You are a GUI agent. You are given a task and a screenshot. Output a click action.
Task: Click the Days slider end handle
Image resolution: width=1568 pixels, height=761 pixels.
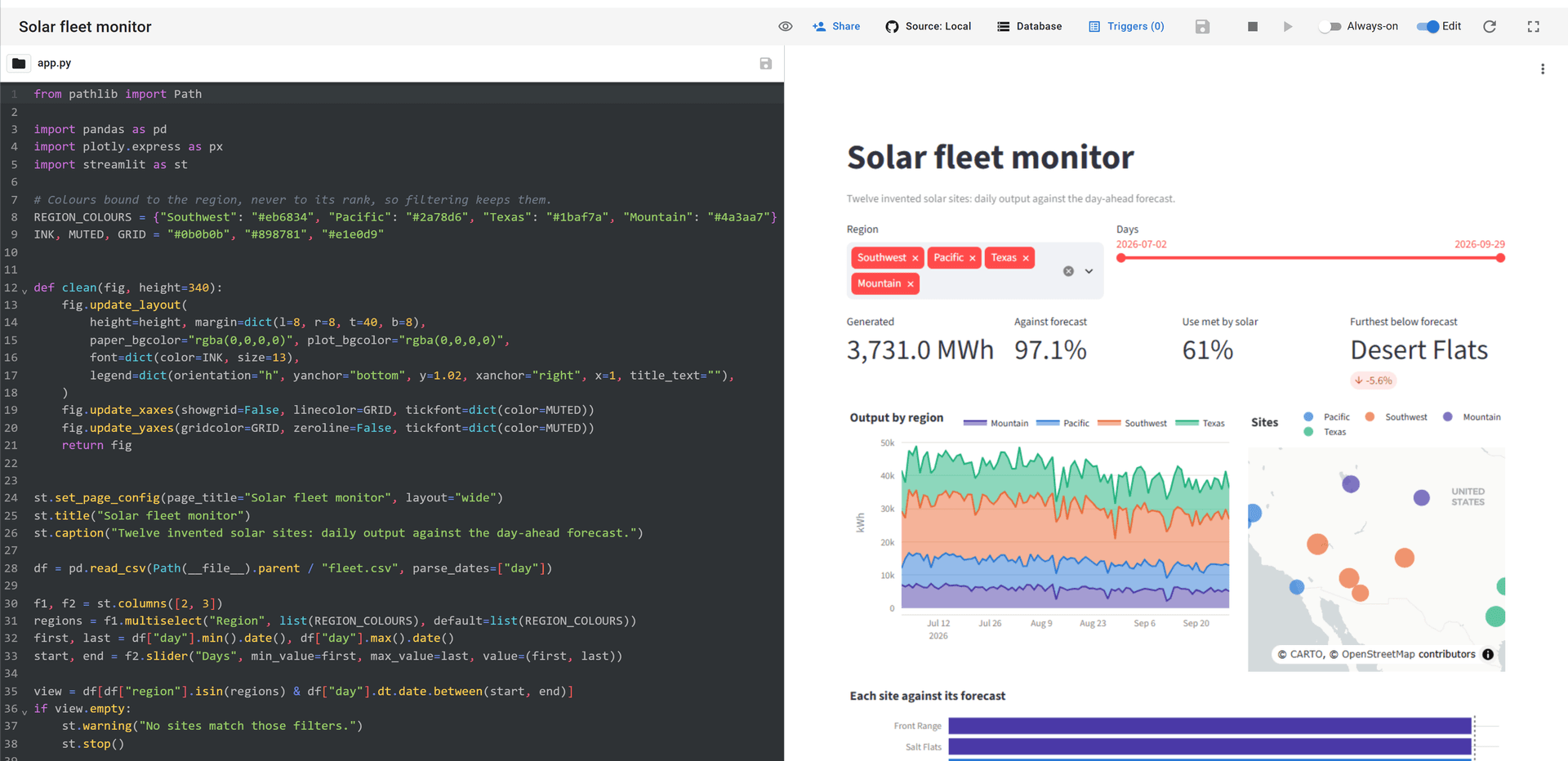pyautogui.click(x=1500, y=258)
